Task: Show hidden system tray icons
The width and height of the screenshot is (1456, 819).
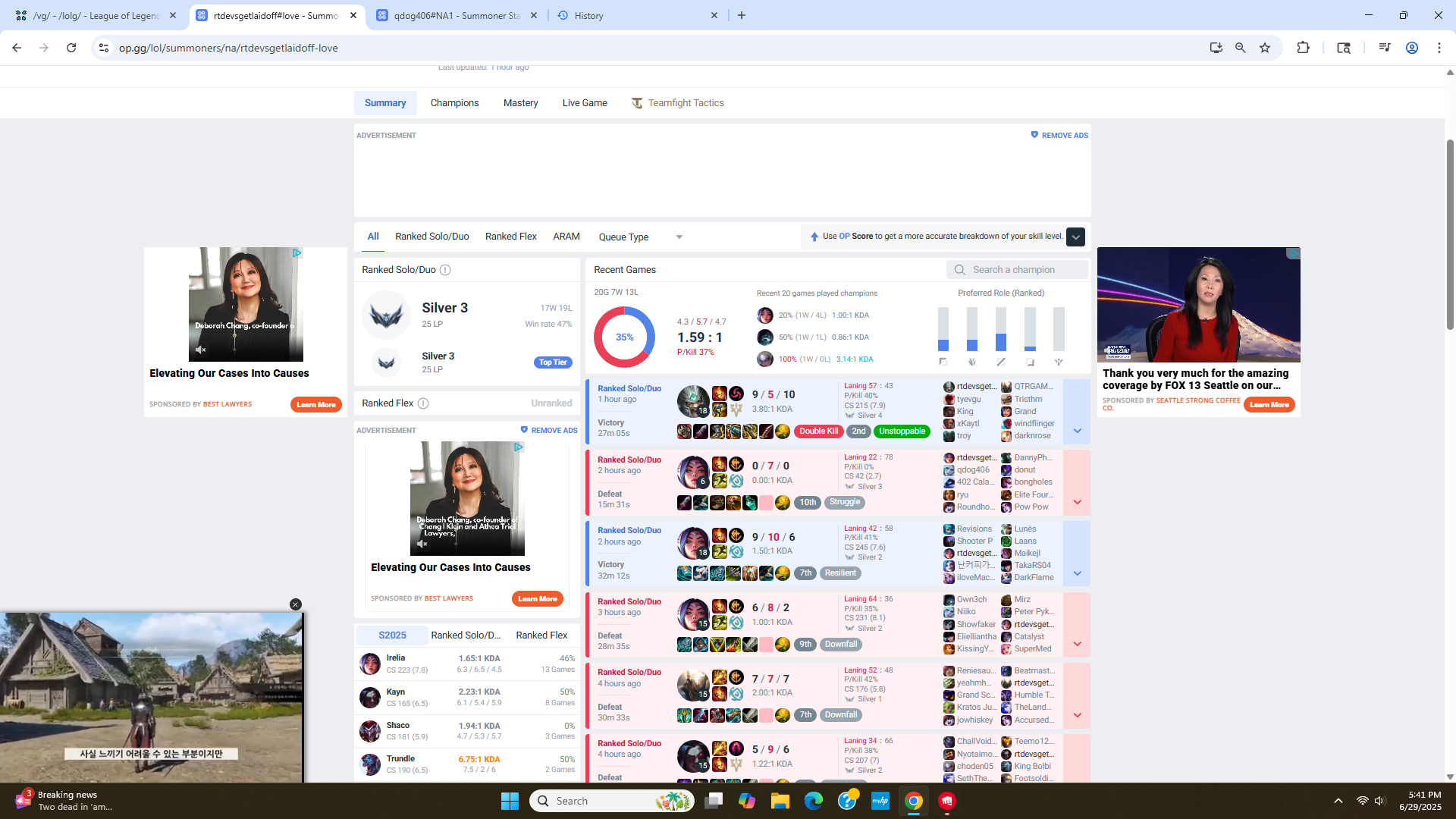Action: point(1338,801)
